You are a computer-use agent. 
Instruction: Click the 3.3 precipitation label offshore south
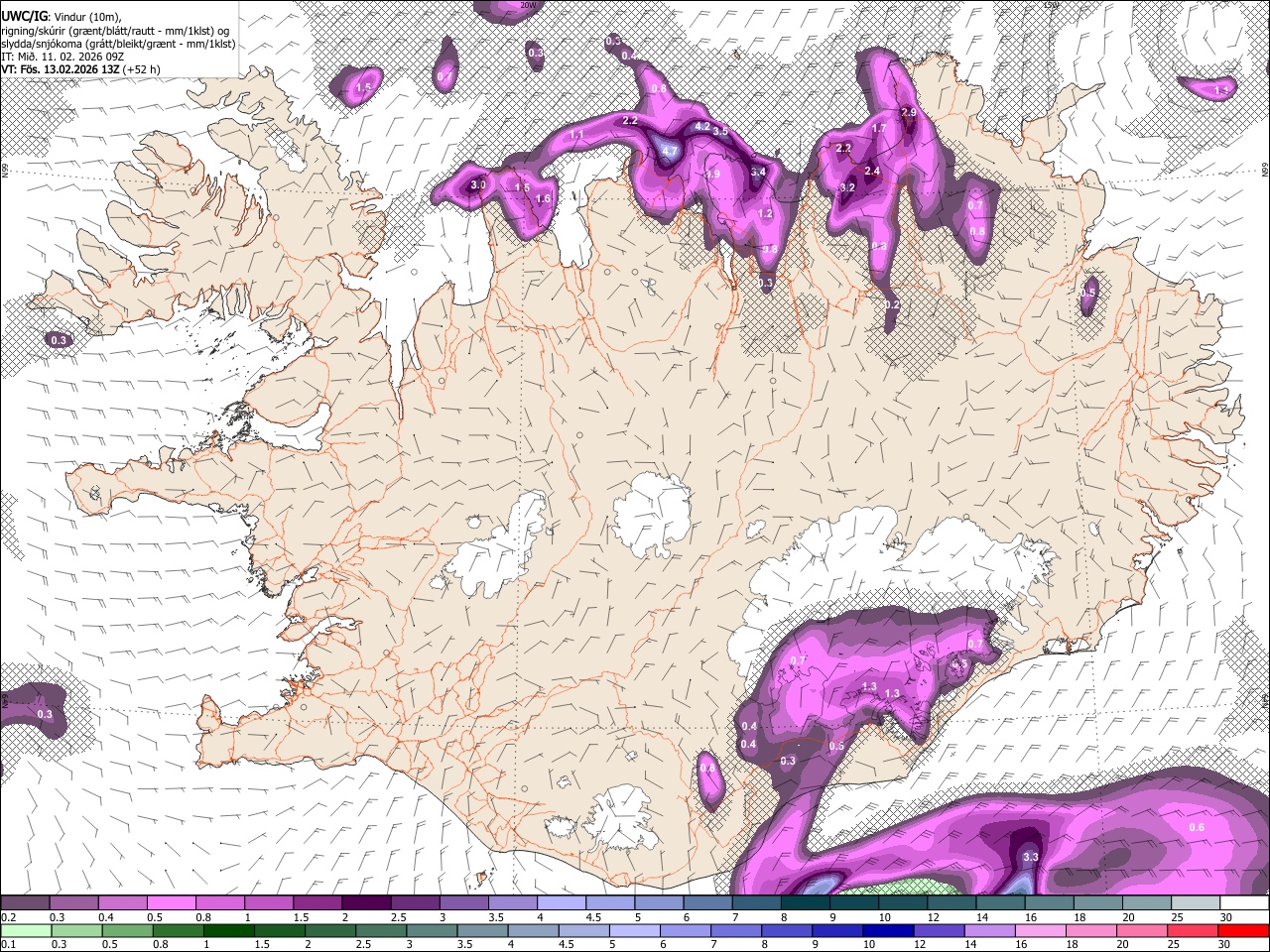point(1031,857)
